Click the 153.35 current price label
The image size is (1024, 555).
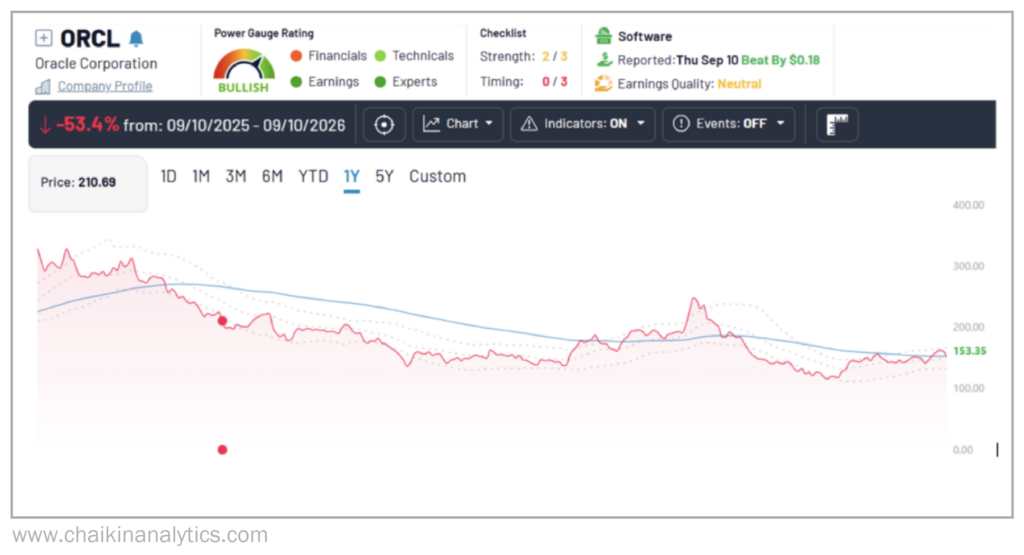(969, 351)
